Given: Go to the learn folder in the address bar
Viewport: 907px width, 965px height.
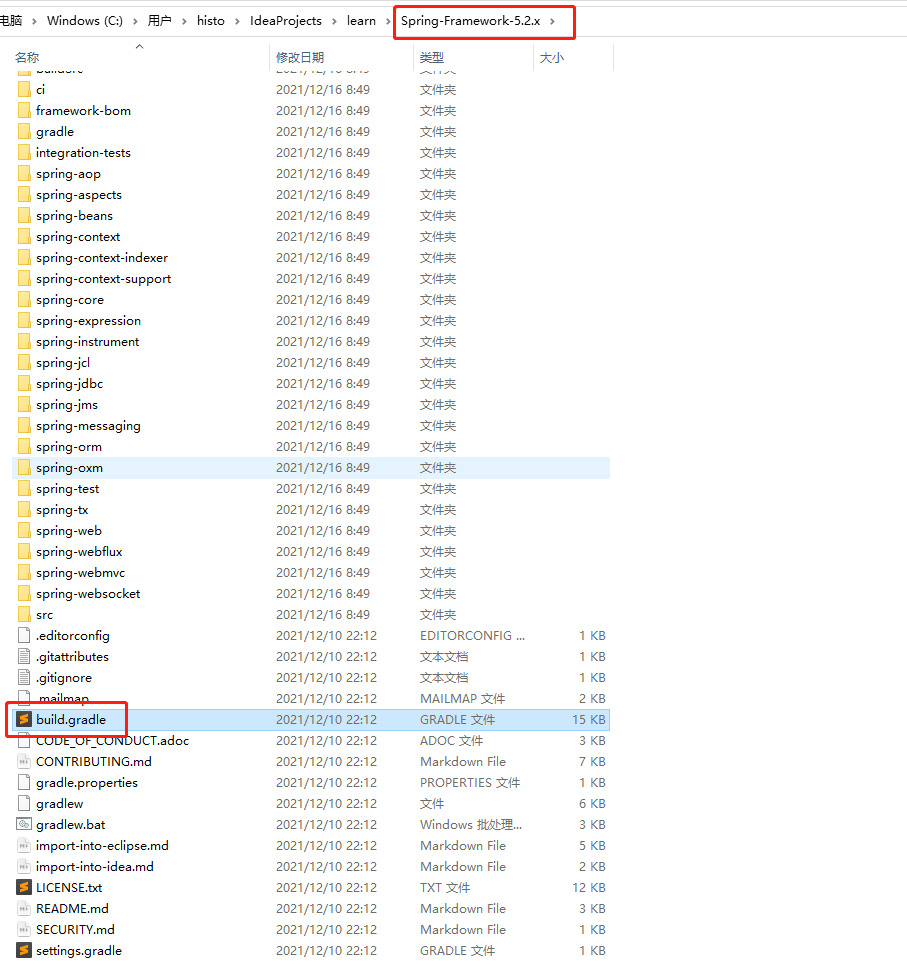Looking at the screenshot, I should pyautogui.click(x=361, y=21).
